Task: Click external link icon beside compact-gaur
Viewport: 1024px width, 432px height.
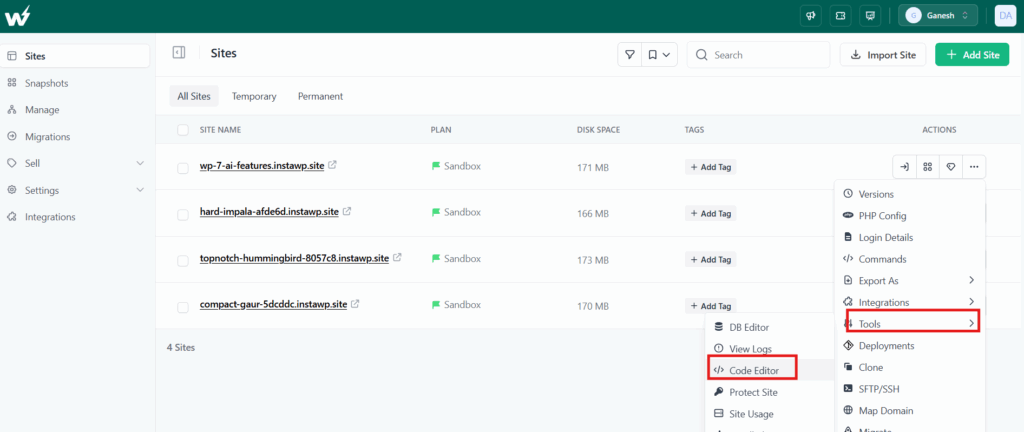Action: (x=355, y=303)
